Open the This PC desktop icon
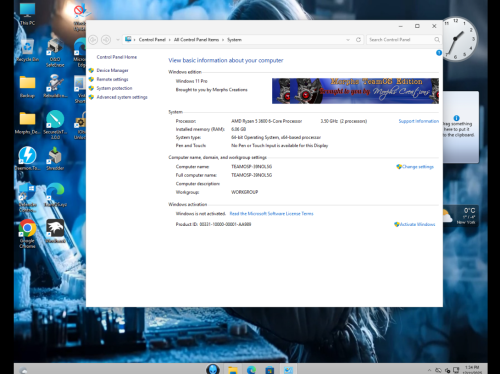Image resolution: width=500 pixels, height=374 pixels. 27,14
